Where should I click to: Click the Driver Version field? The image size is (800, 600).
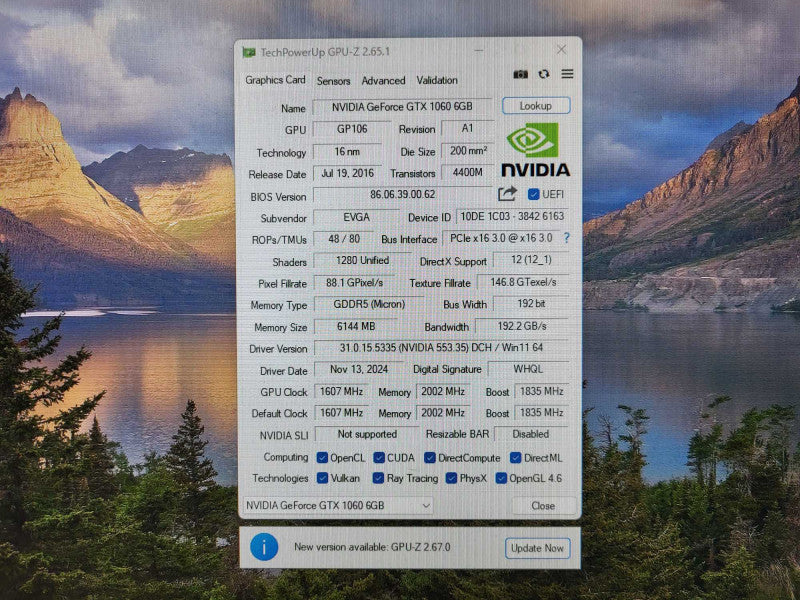click(441, 348)
